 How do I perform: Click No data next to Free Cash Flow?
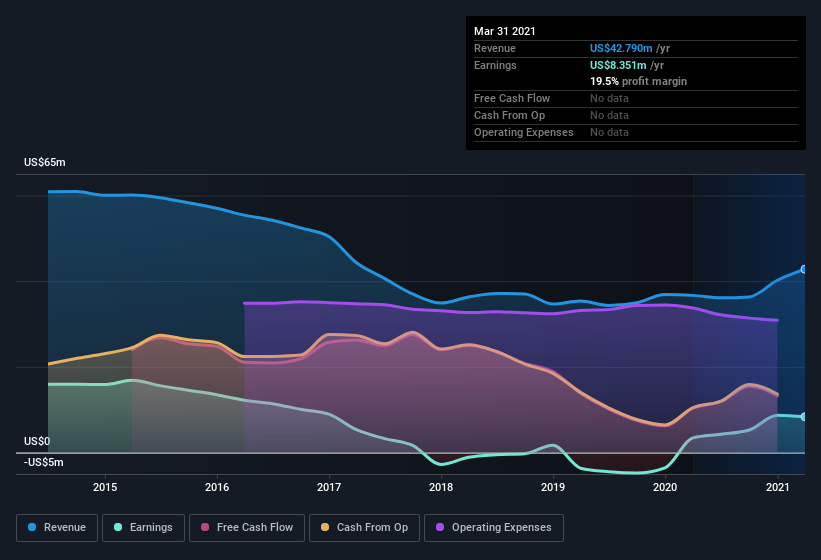coord(609,98)
